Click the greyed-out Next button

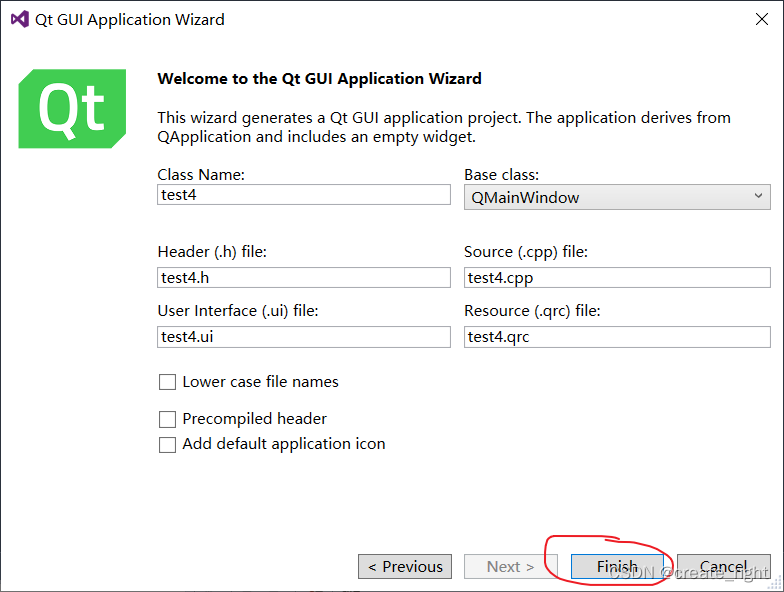pyautogui.click(x=510, y=566)
